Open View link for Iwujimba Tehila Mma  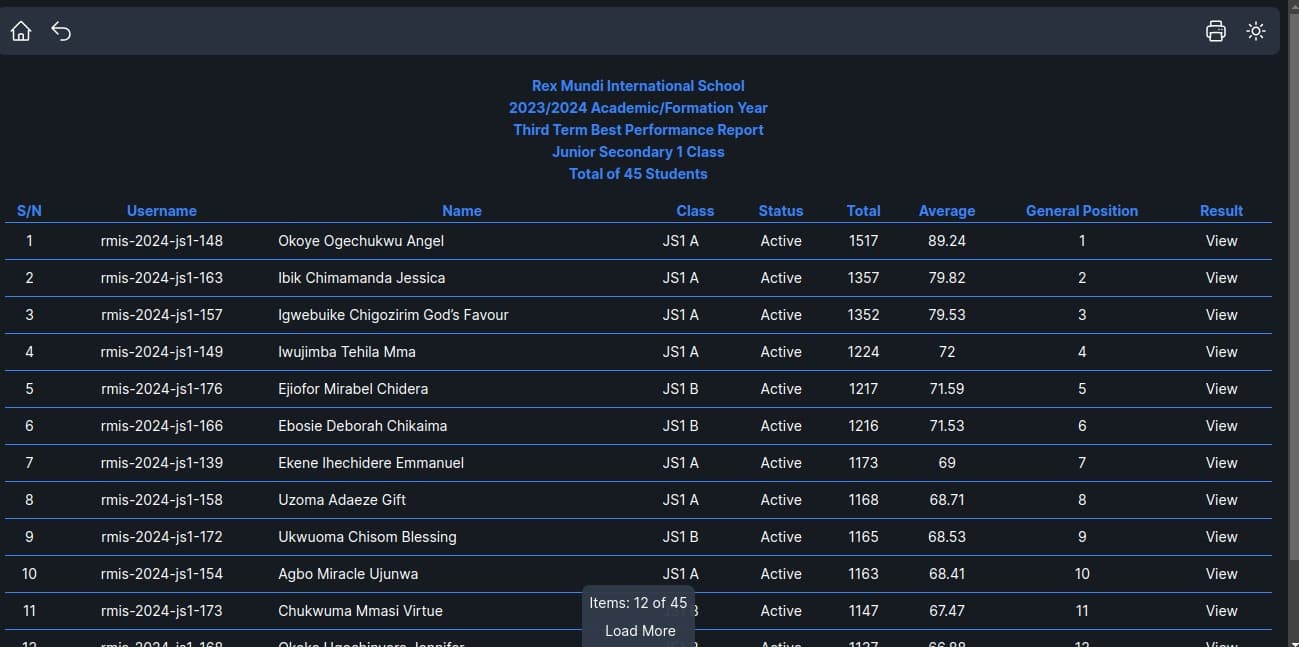[1221, 352]
